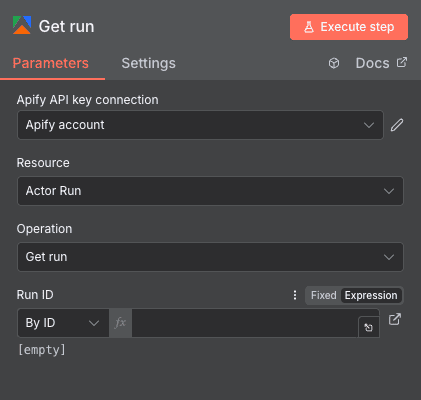Open the Docs link
Viewport: 421px width, 400px height.
[x=381, y=63]
